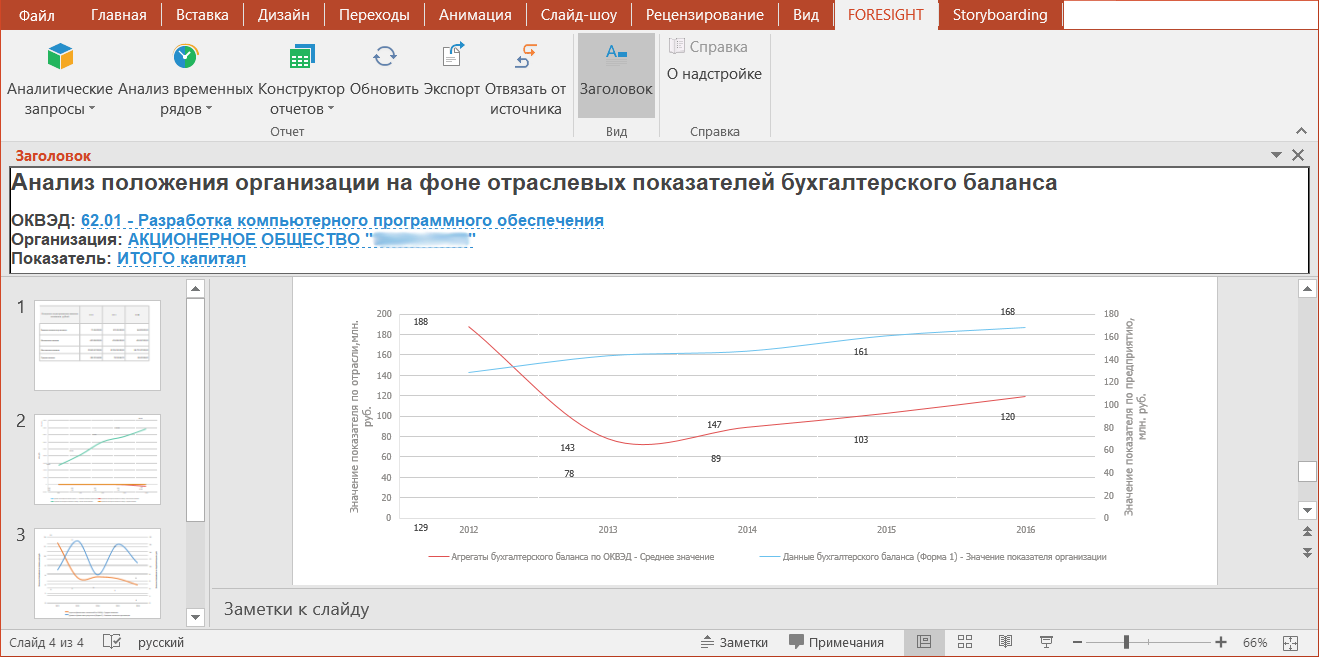Start slideshow from status bar icon
The width and height of the screenshot is (1319, 657).
tap(1045, 642)
